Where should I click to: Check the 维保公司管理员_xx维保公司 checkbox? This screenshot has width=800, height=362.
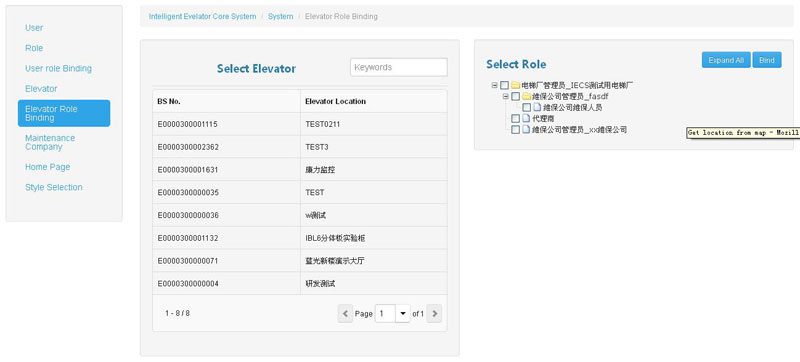(516, 130)
